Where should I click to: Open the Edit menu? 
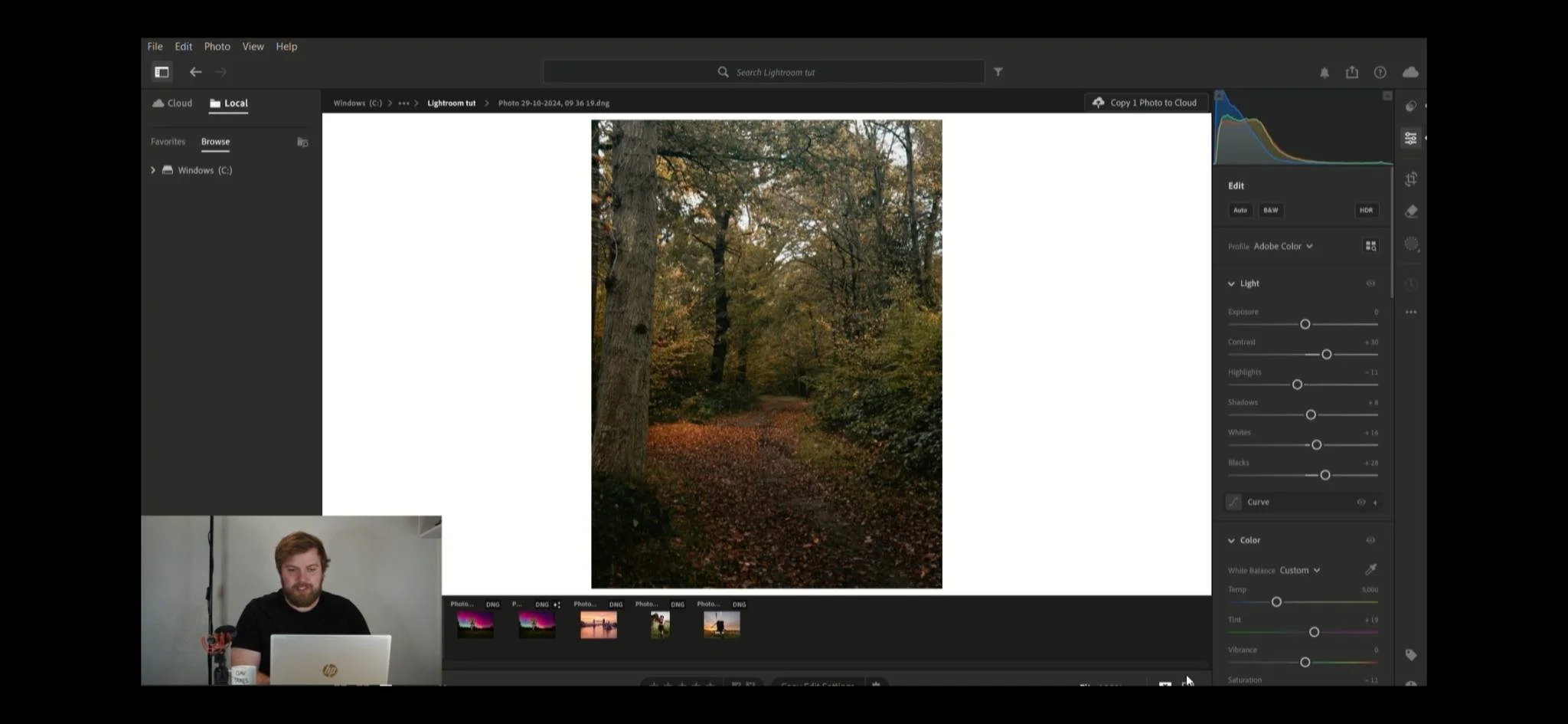click(183, 47)
